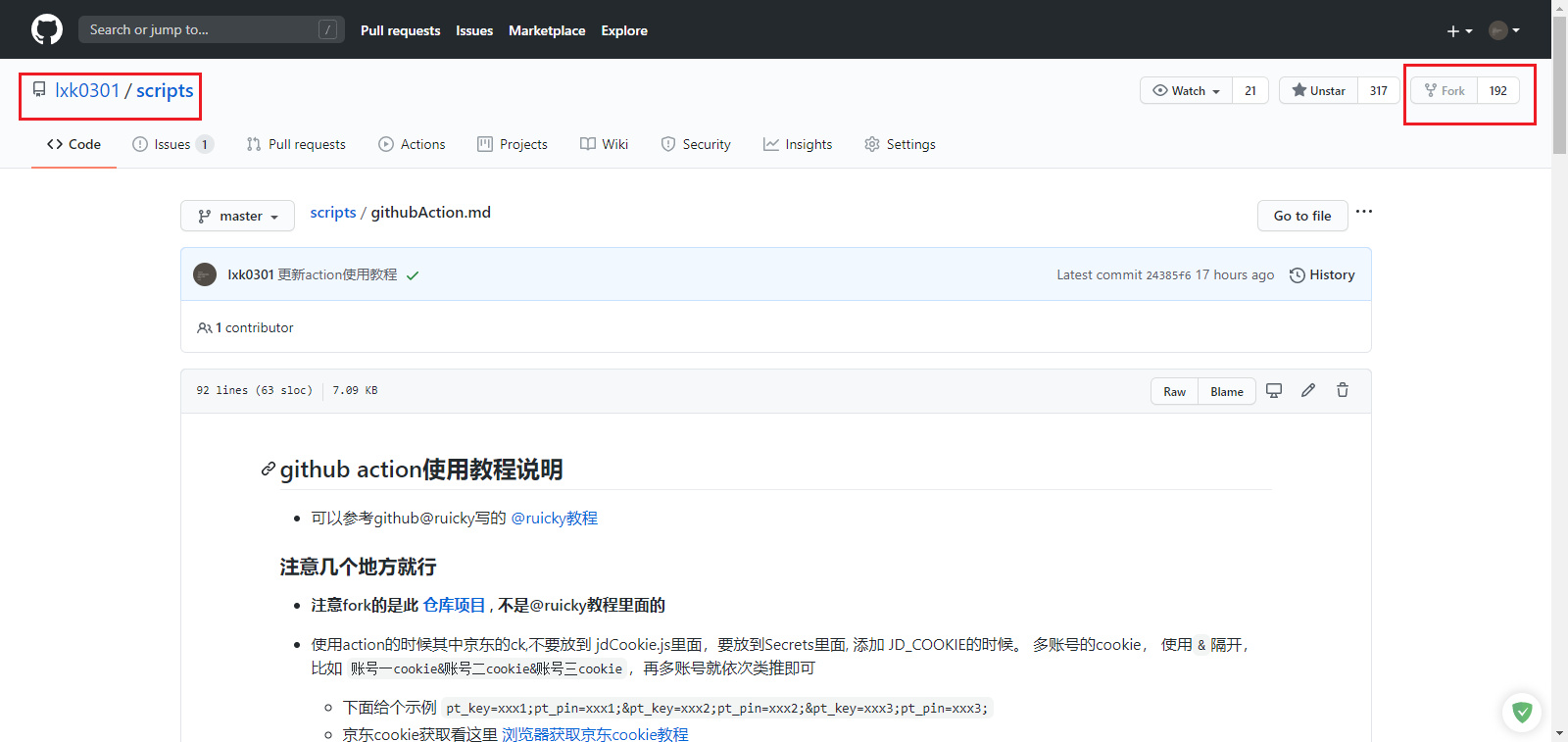Expand the user profile avatar menu
1568x742 pixels.
pyautogui.click(x=1503, y=30)
